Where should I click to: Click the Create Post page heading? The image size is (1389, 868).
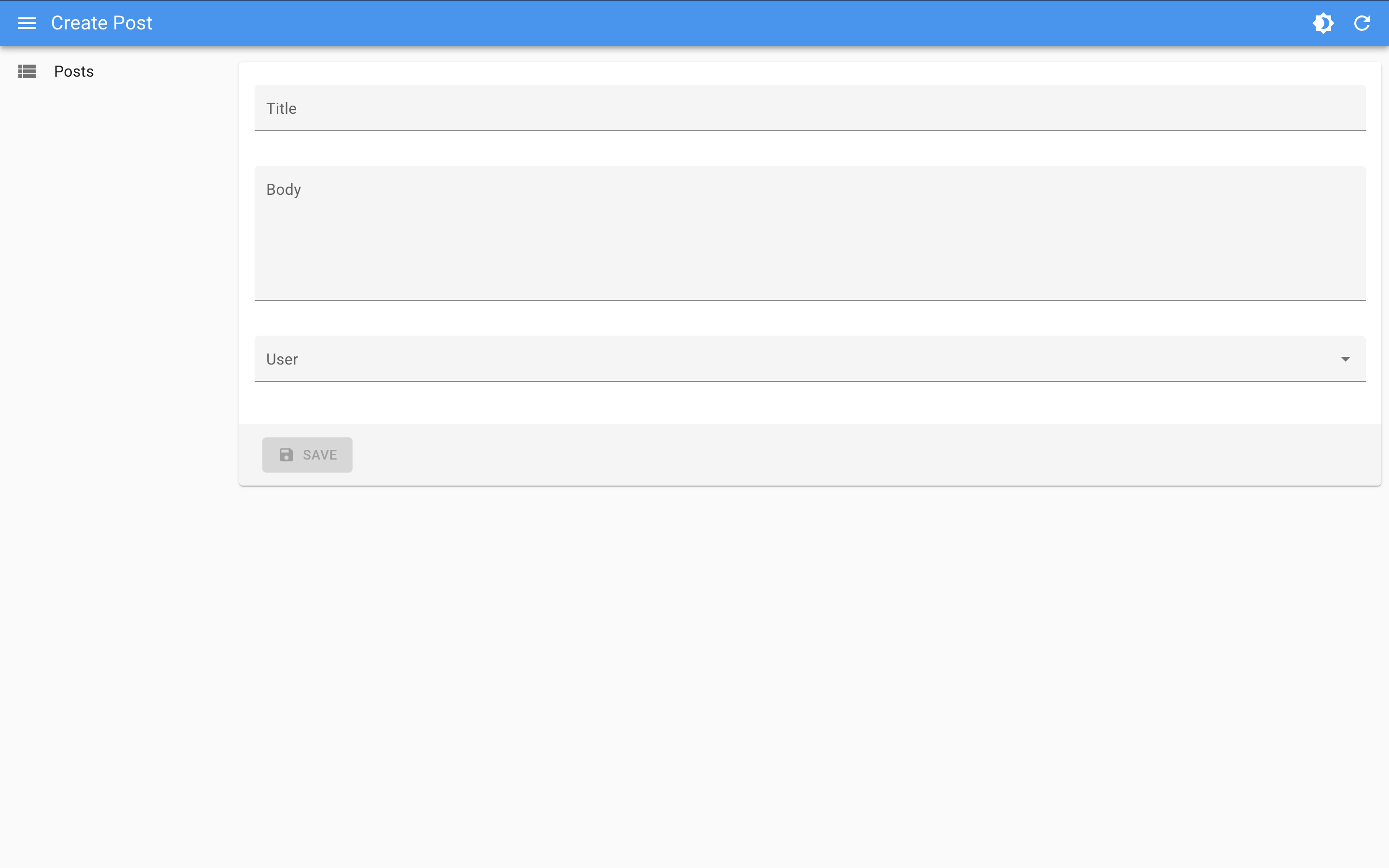point(102,23)
